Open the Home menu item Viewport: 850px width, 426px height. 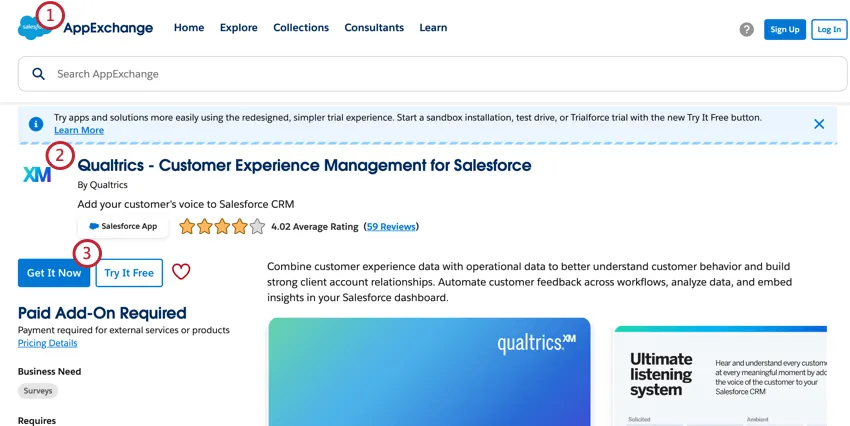(x=189, y=28)
